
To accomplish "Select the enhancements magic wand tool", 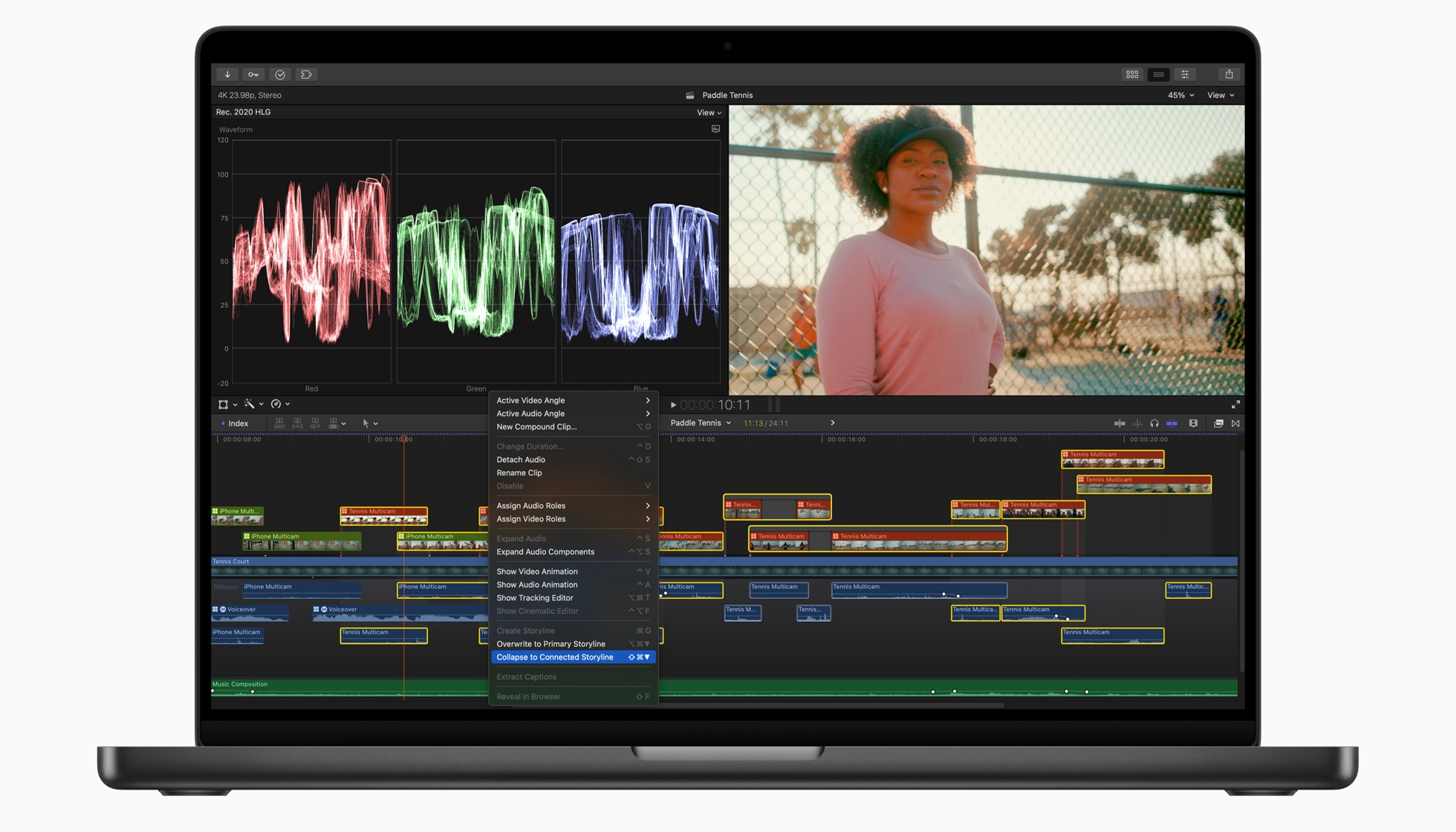I will [x=250, y=404].
